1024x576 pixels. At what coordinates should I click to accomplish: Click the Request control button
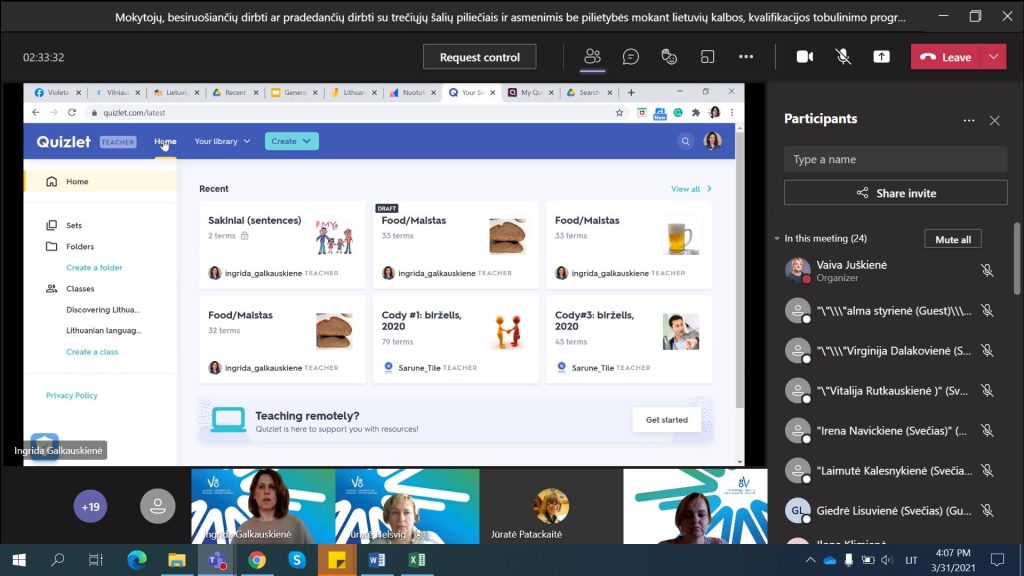(x=479, y=57)
